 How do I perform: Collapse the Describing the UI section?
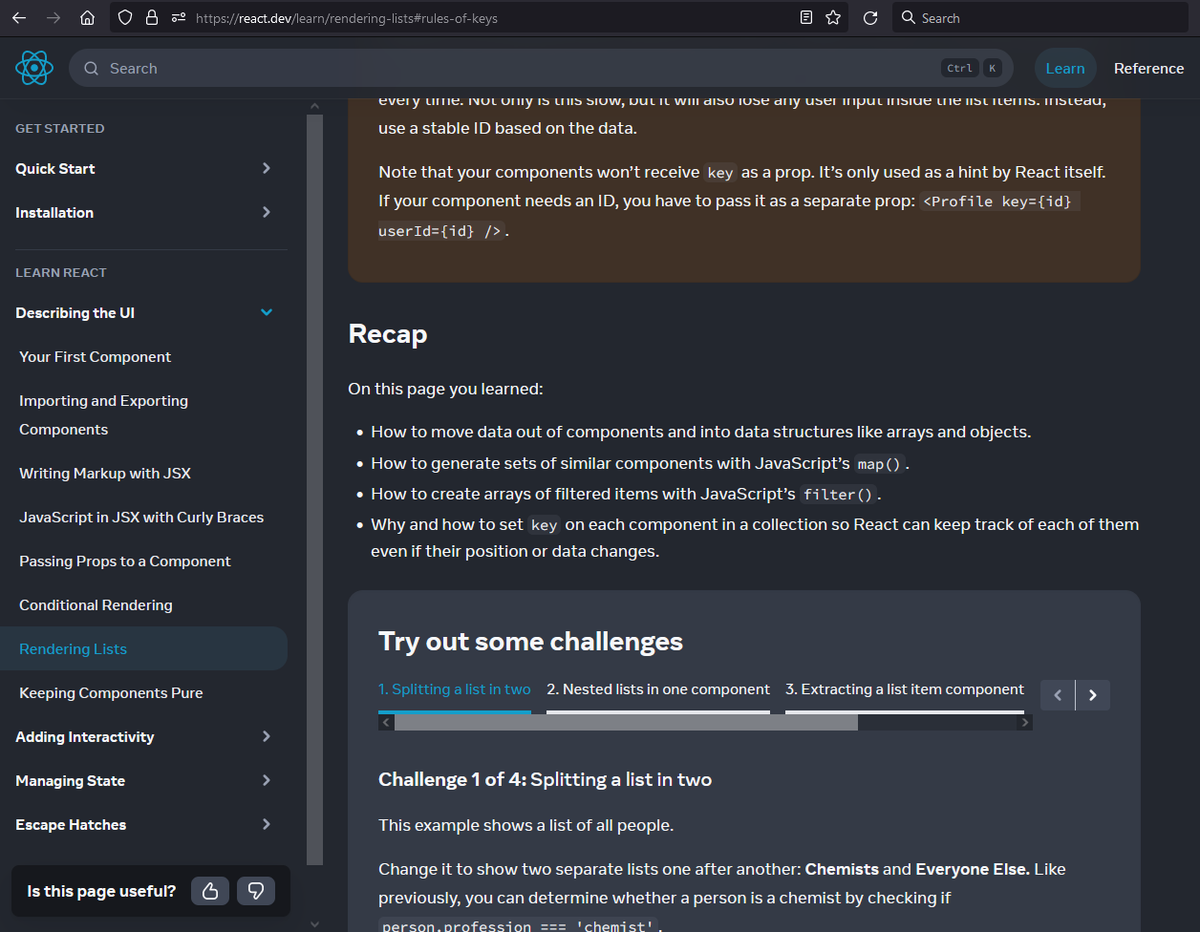(x=266, y=312)
